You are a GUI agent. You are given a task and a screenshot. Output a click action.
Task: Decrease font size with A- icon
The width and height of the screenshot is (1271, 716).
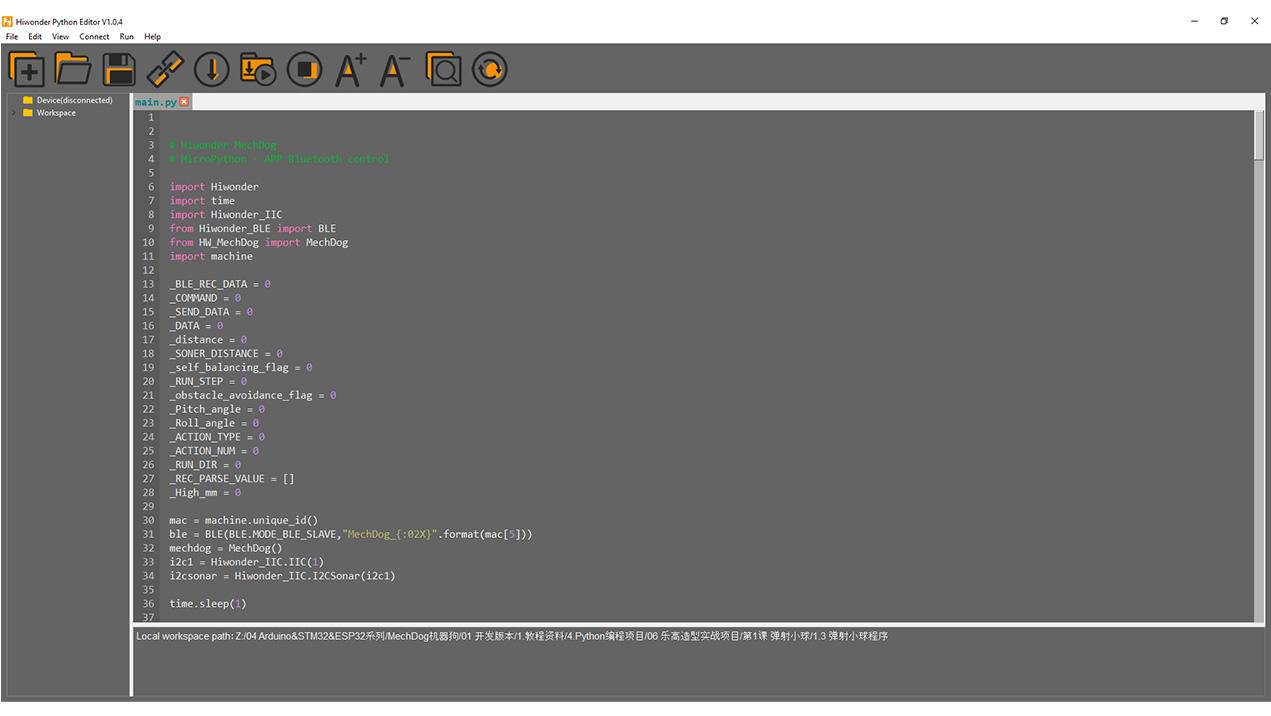pyautogui.click(x=396, y=69)
